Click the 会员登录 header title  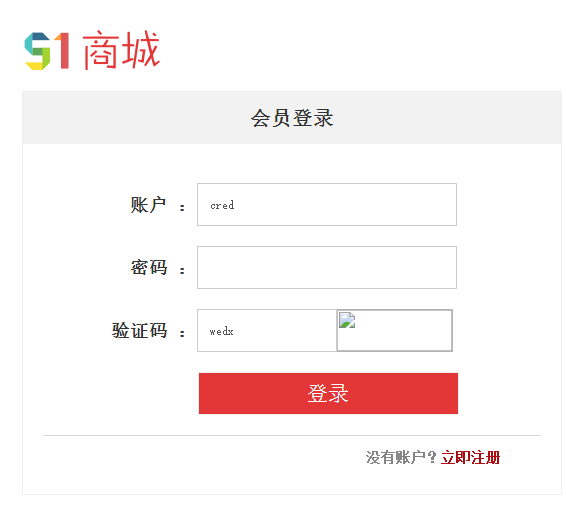click(x=292, y=118)
